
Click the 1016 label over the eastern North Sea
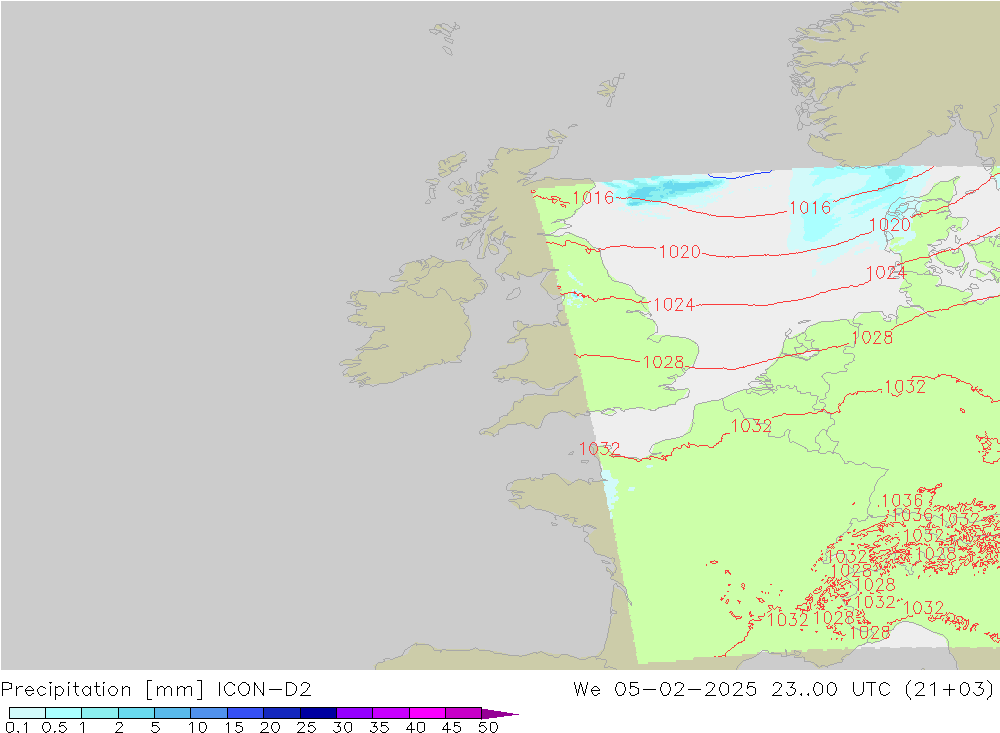coord(810,207)
